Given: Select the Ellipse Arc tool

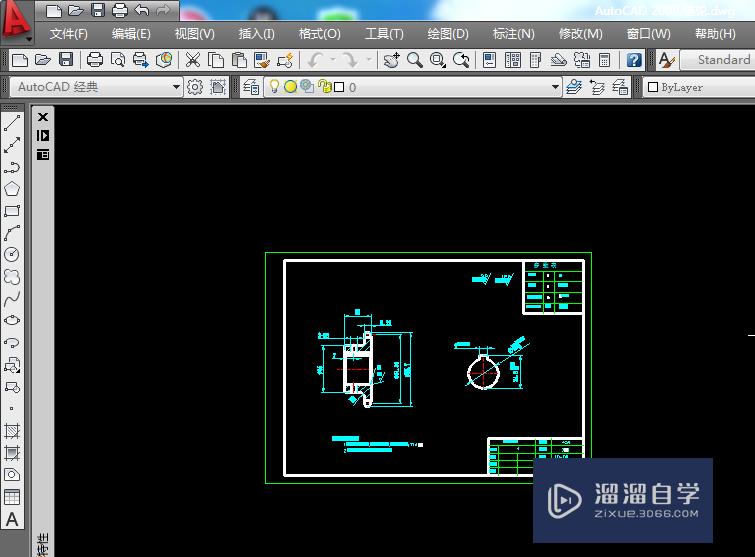Looking at the screenshot, I should click(x=12, y=343).
